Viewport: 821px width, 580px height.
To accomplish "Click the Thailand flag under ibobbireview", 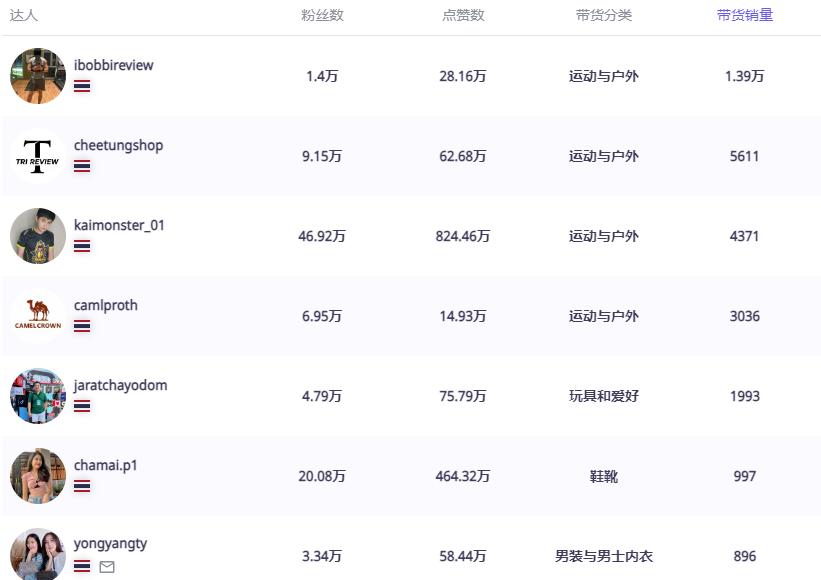I will coord(82,86).
